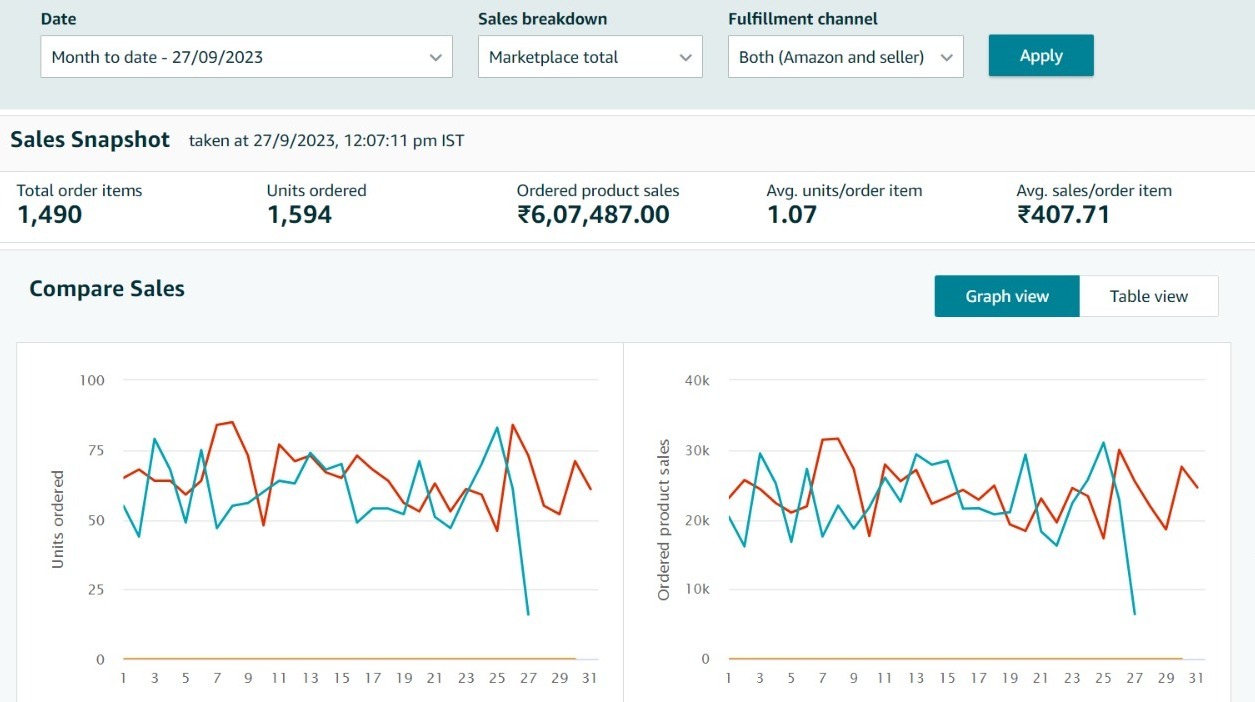This screenshot has width=1255, height=702.
Task: Switch to Graph view
Action: [1006, 296]
